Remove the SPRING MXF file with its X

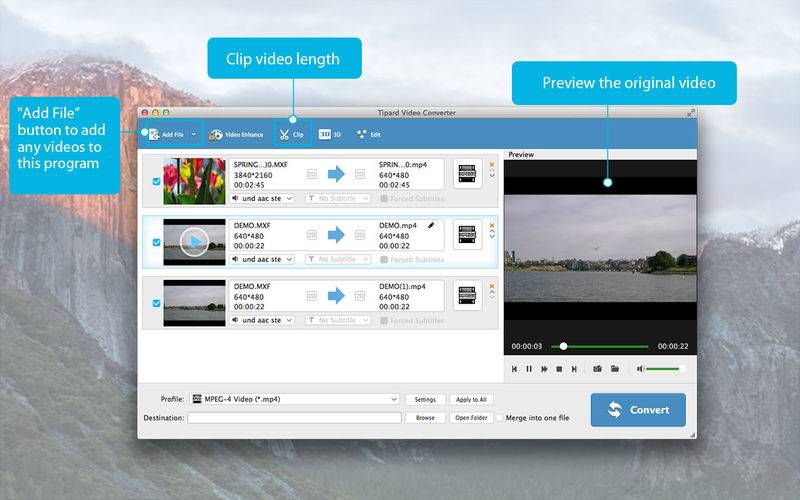(x=492, y=165)
